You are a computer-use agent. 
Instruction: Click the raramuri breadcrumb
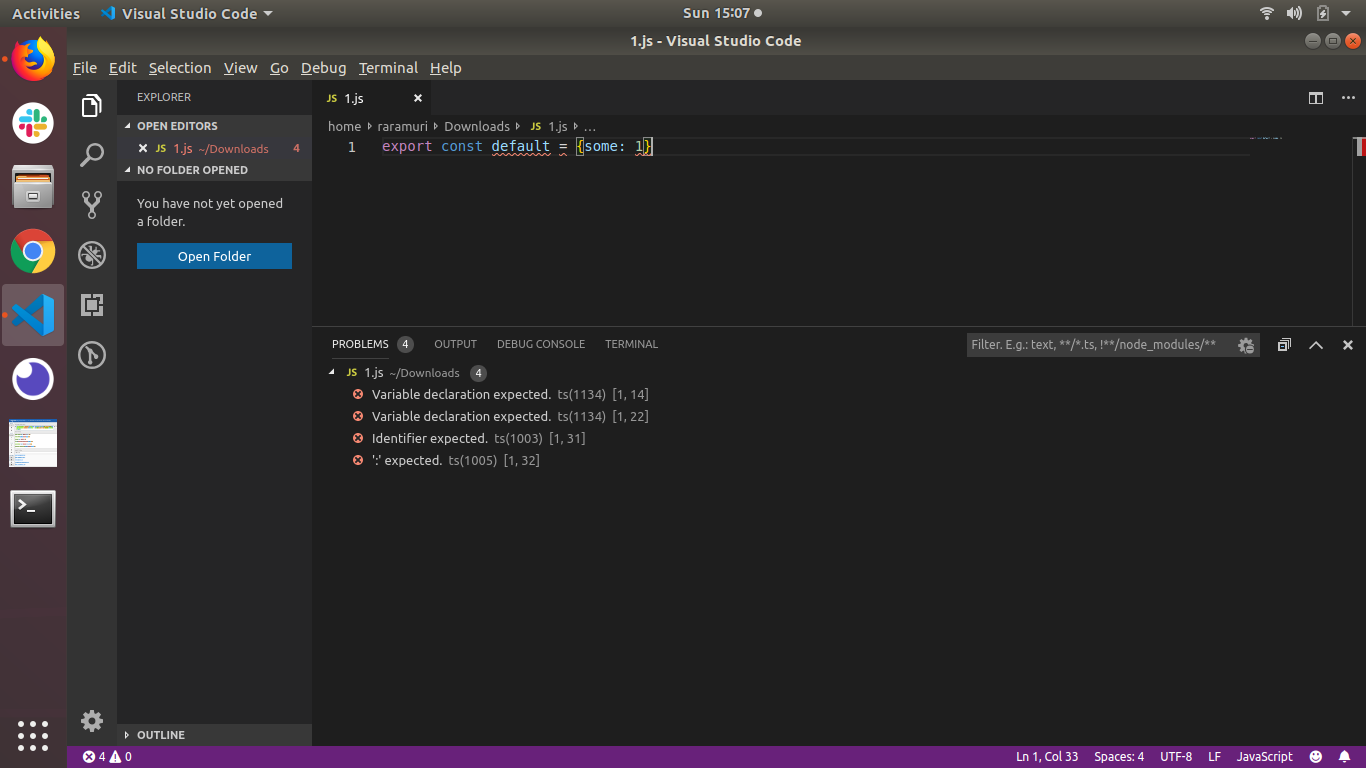pyautogui.click(x=403, y=127)
